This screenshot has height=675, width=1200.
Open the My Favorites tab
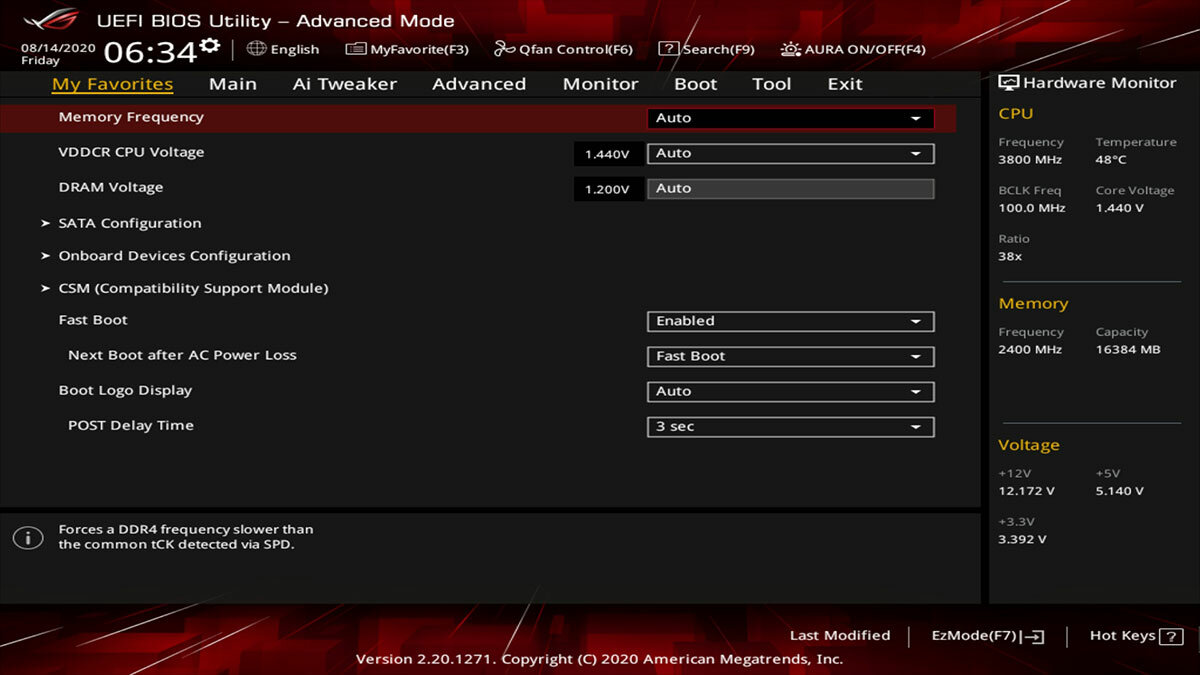113,84
